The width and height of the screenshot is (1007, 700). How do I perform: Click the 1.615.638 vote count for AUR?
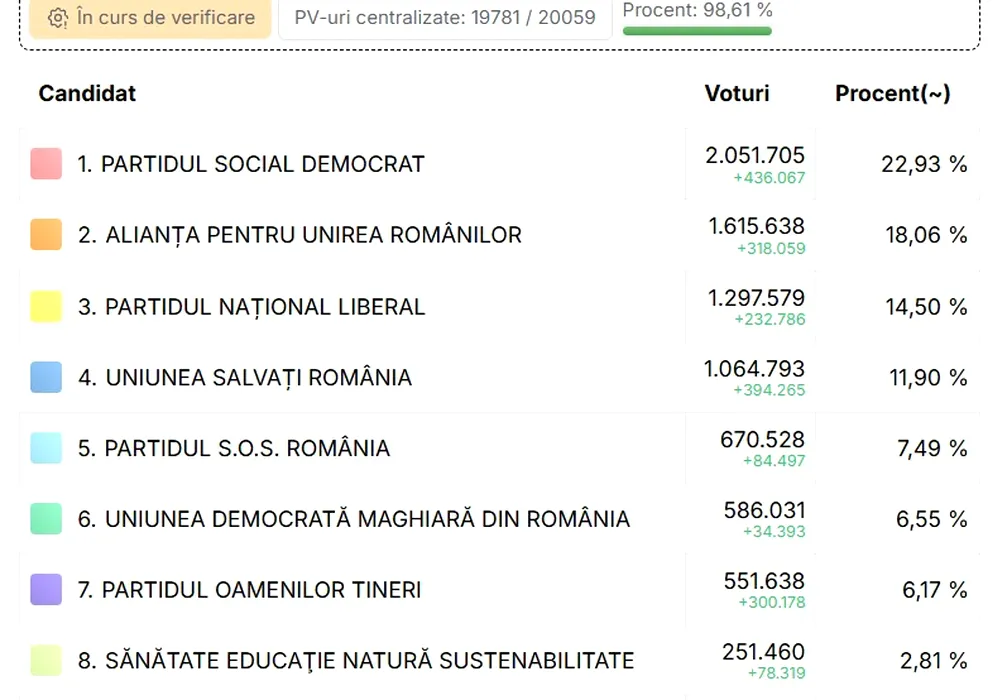point(757,226)
